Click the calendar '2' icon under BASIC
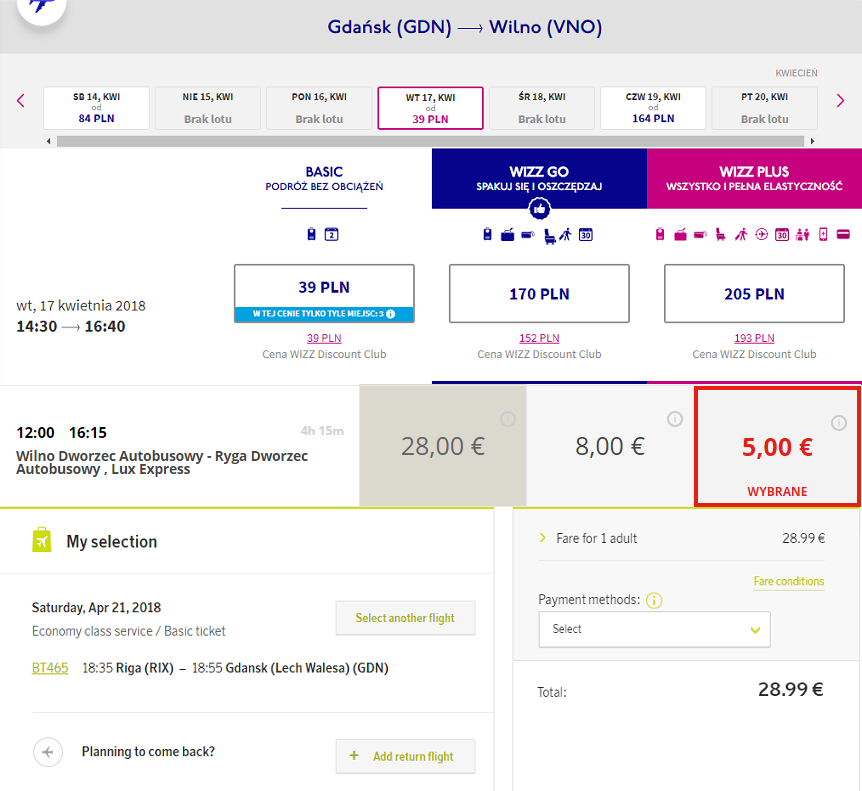The height and width of the screenshot is (791, 862). (331, 234)
